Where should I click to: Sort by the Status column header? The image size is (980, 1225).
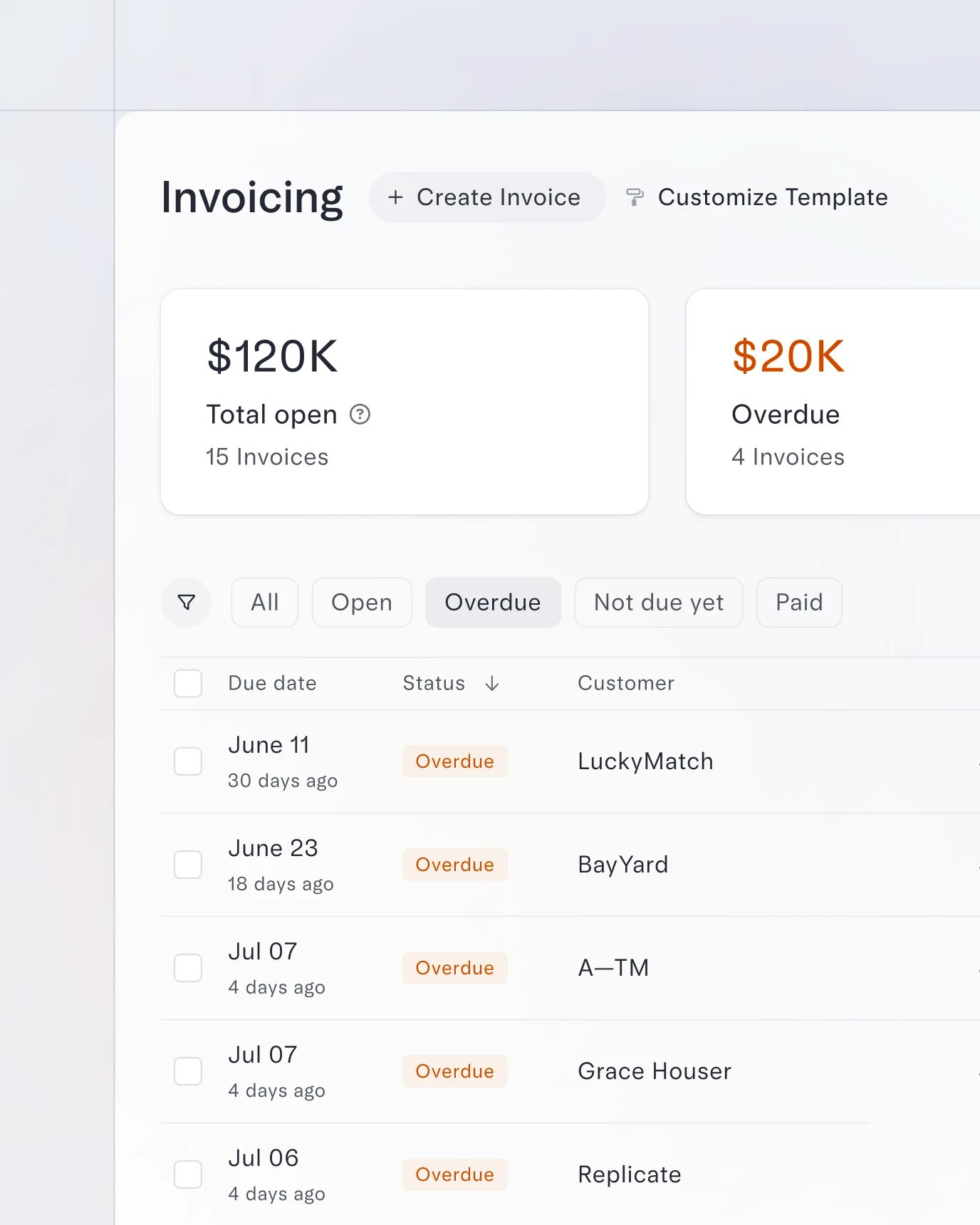point(434,684)
